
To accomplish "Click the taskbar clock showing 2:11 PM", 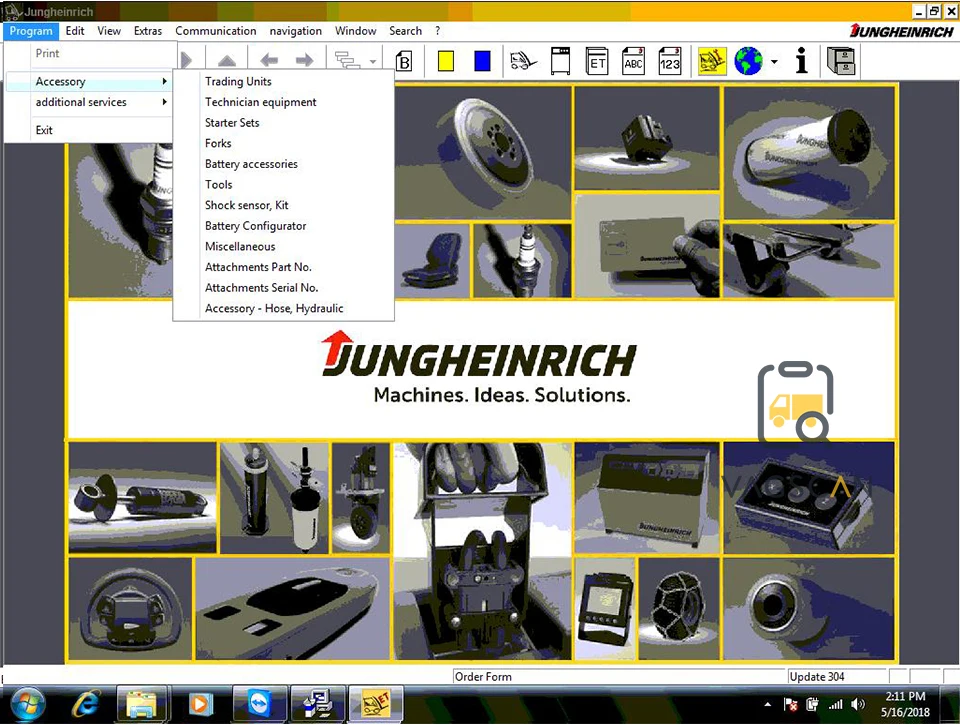I will click(905, 704).
